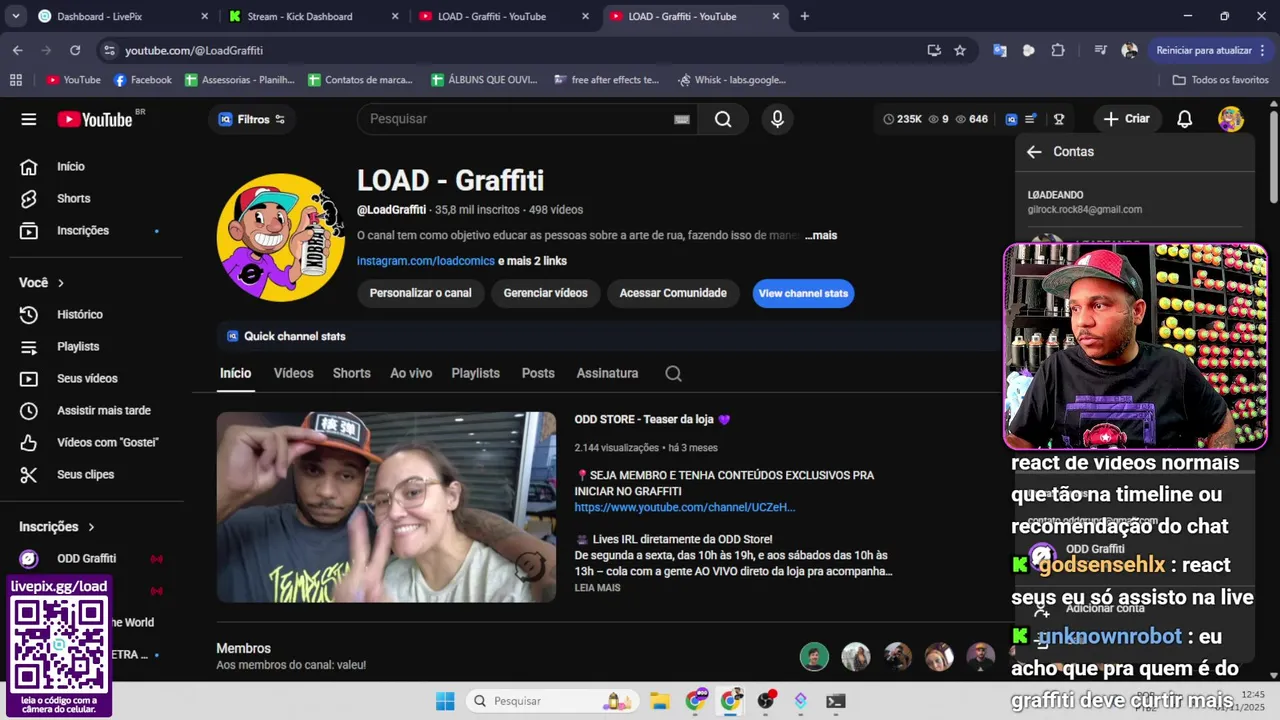1280x720 pixels.
Task: Expand the Você section
Action: pyautogui.click(x=42, y=283)
